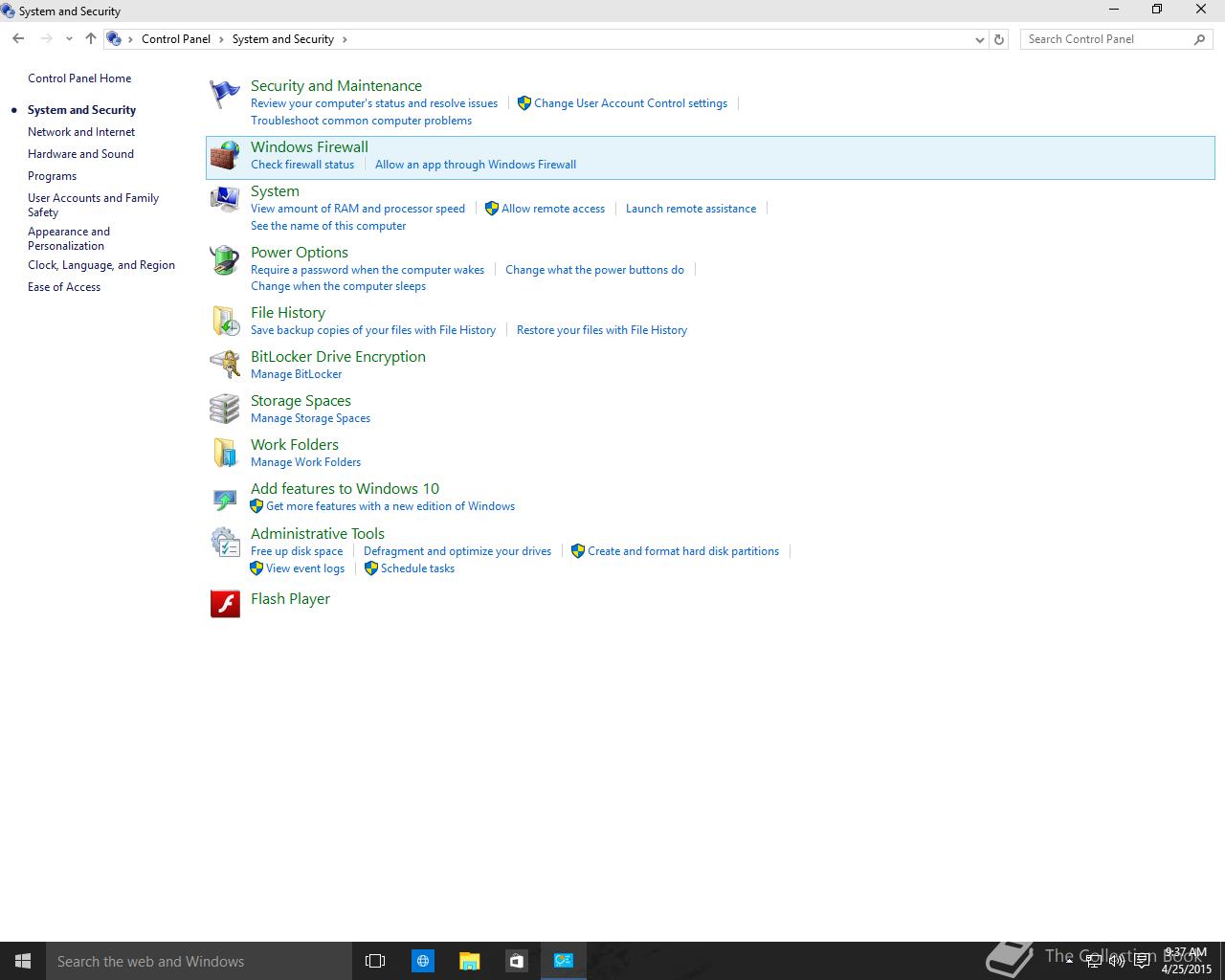Viewport: 1225px width, 980px height.
Task: Open Ease of Access category
Action: pos(64,287)
